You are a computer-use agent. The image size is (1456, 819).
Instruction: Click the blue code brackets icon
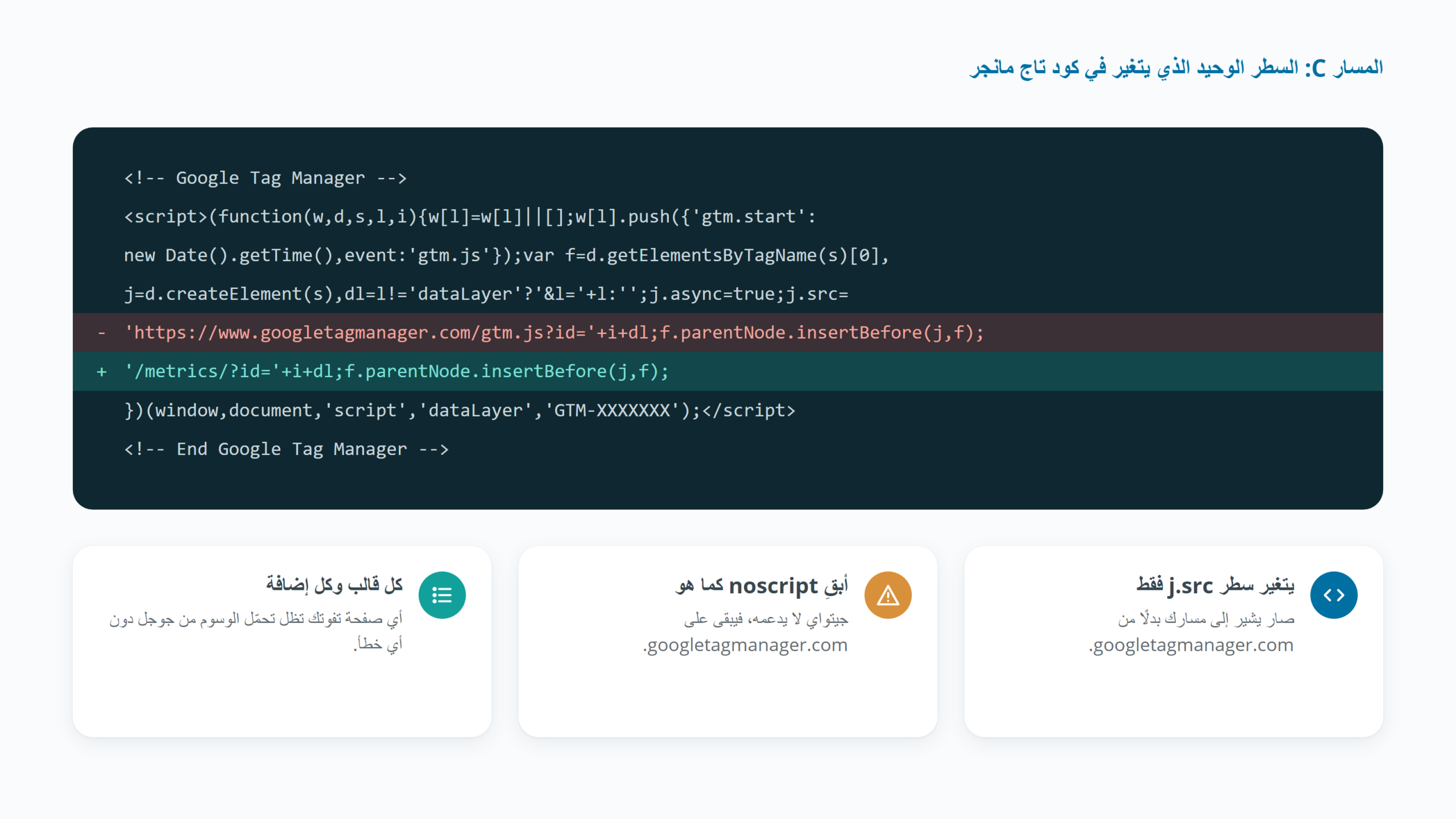[x=1334, y=595]
